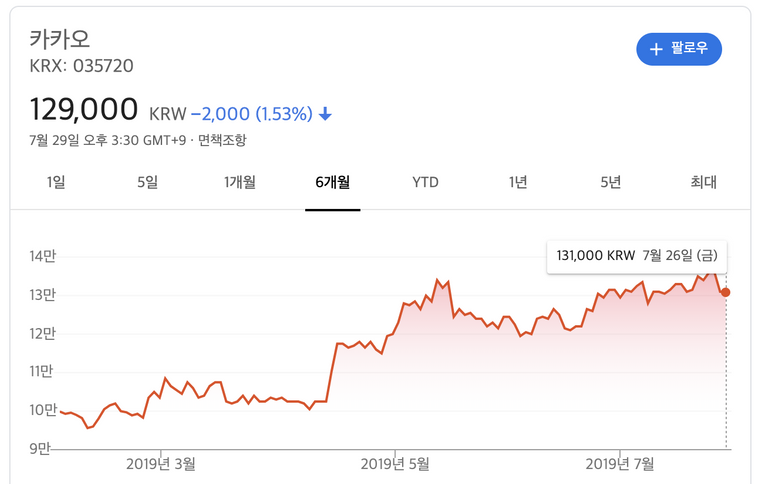Choose the 5년 range tab

(x=611, y=182)
